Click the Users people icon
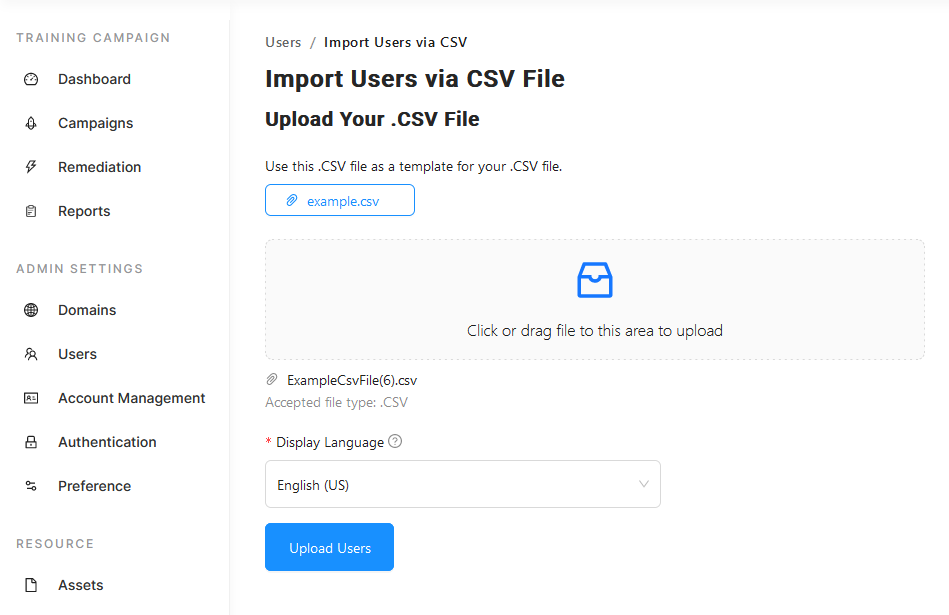949x615 pixels. [30, 354]
